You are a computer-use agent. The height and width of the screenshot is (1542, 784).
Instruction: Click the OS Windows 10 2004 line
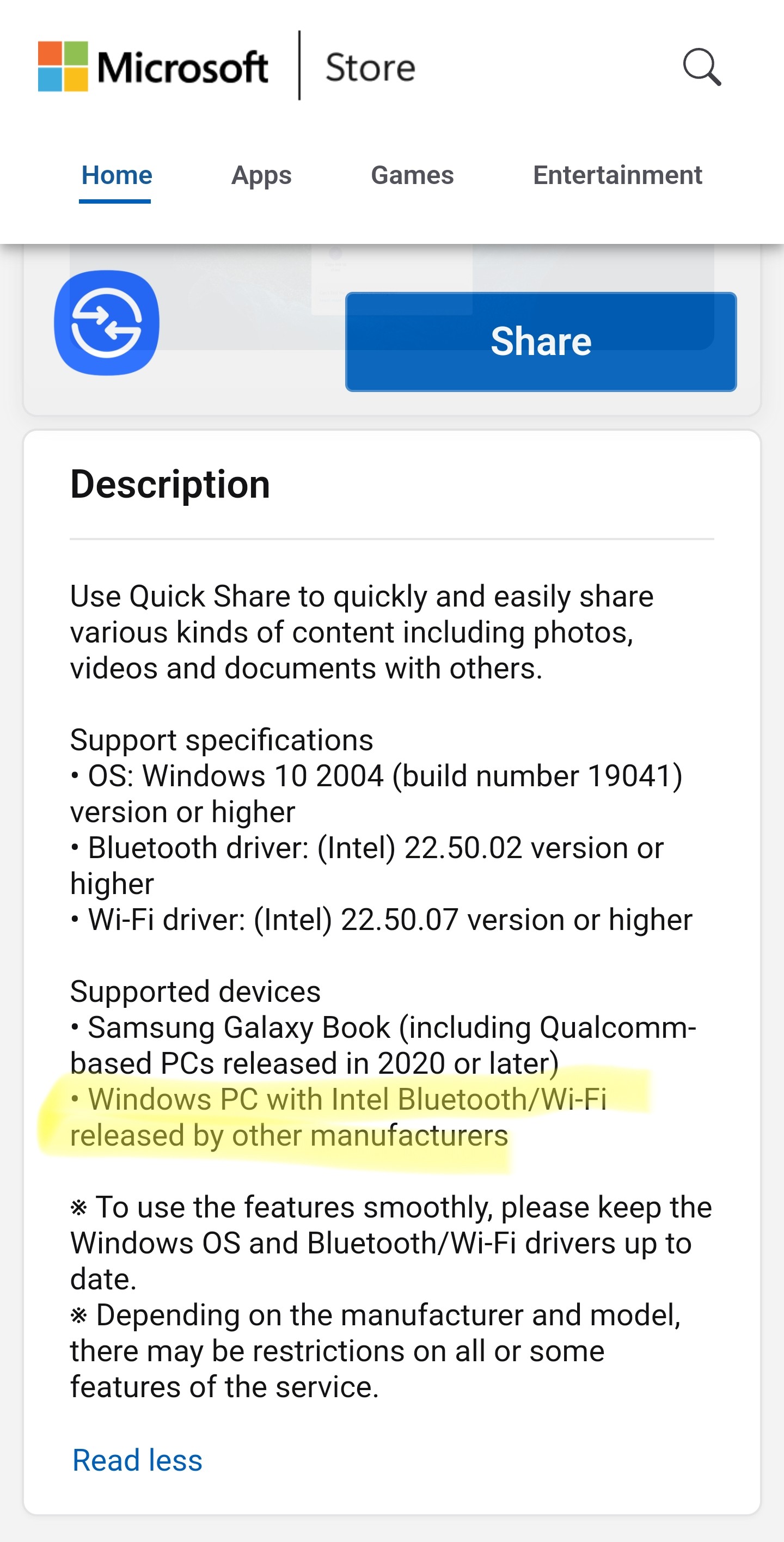pos(377,793)
